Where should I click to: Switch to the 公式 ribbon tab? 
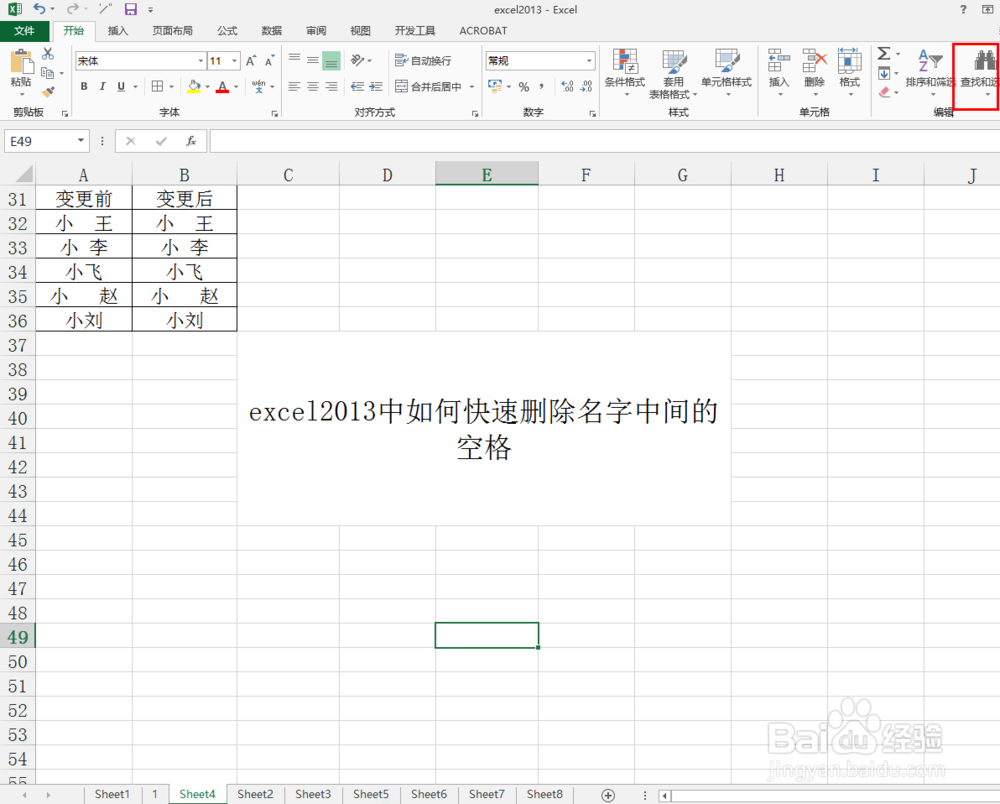[227, 31]
